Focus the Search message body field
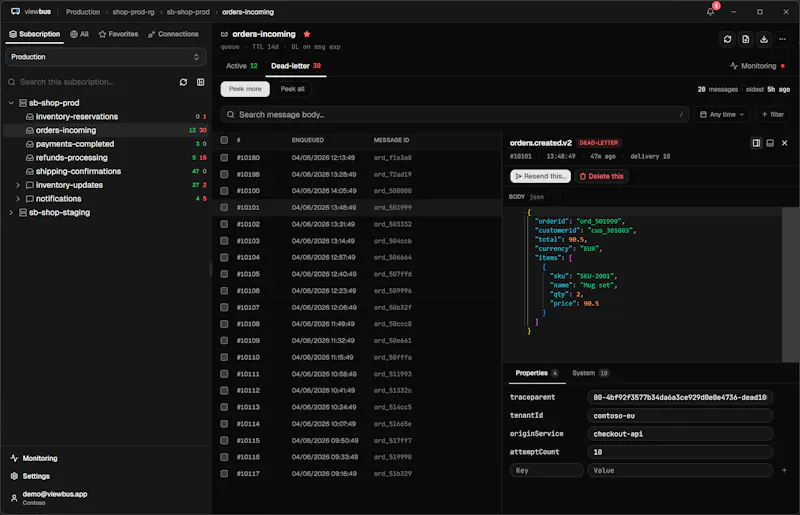Screen dimensions: 800x515 coord(455,114)
